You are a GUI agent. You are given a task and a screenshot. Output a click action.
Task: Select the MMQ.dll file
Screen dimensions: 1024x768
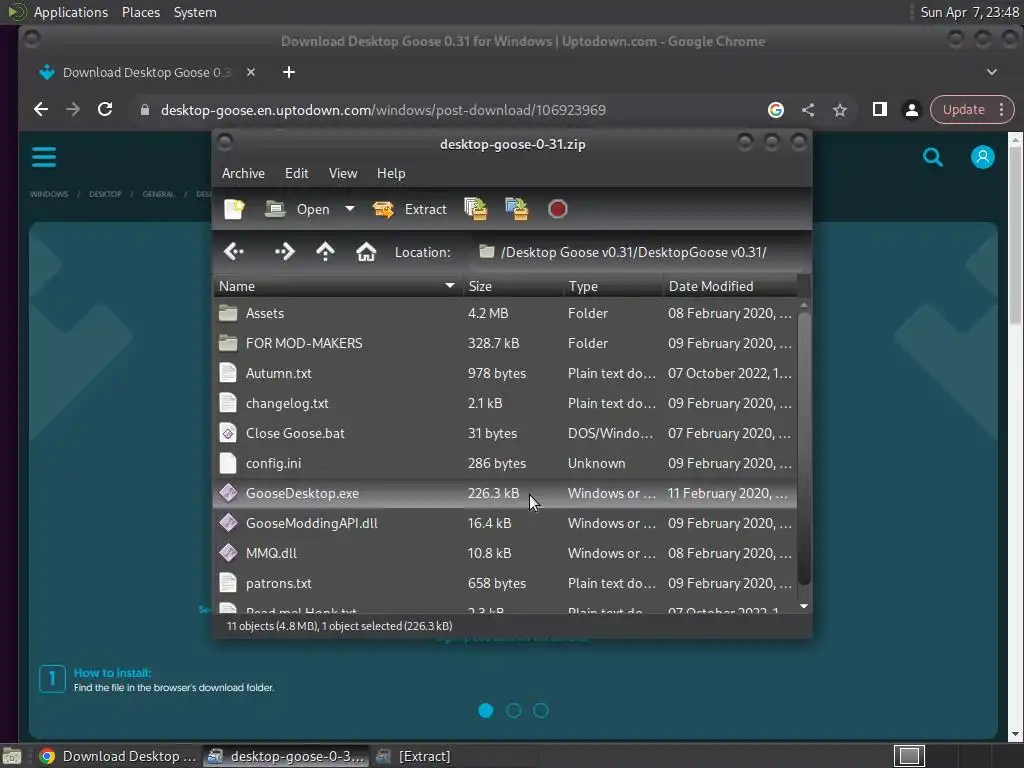(505, 554)
